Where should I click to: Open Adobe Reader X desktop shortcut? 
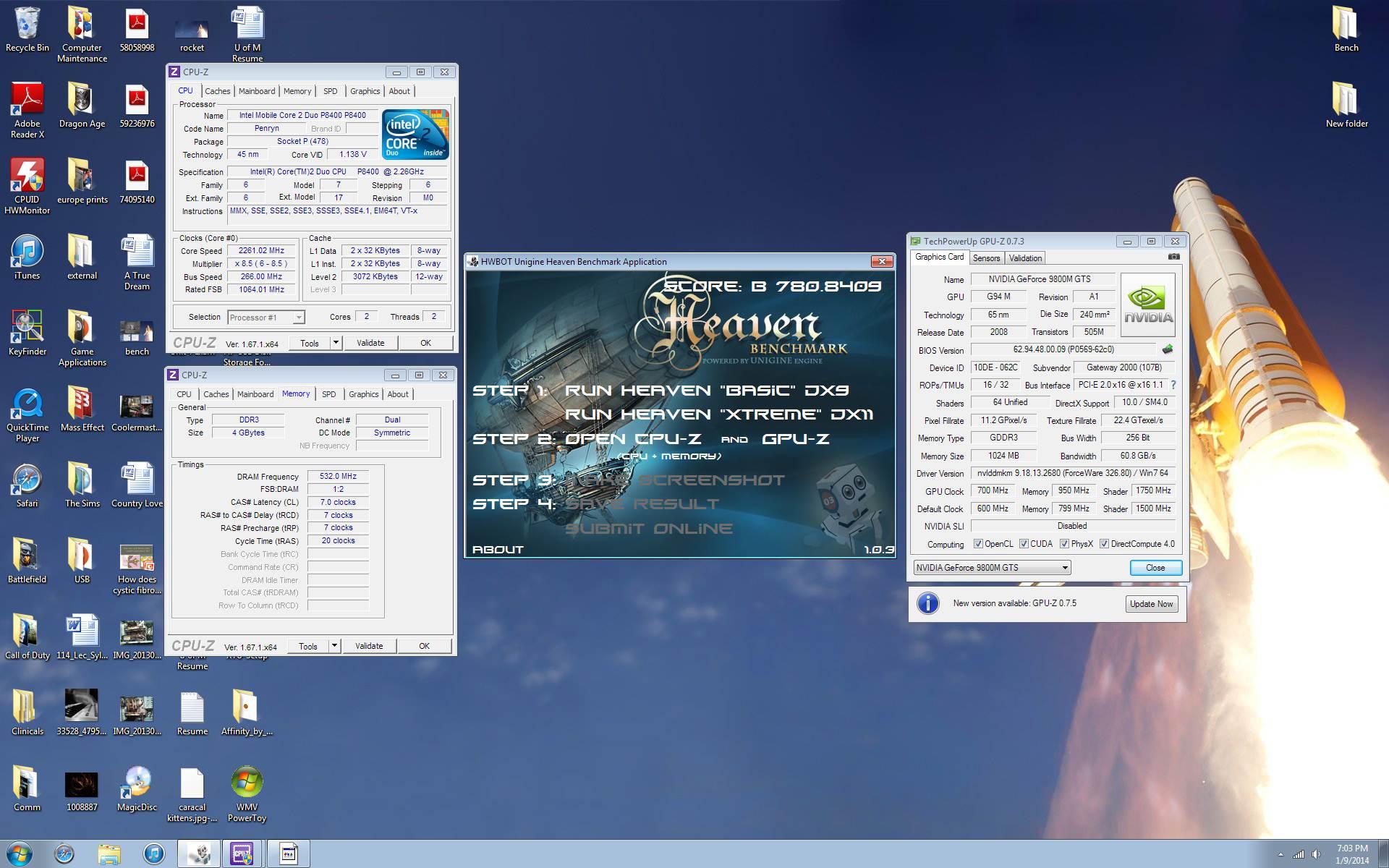27,111
